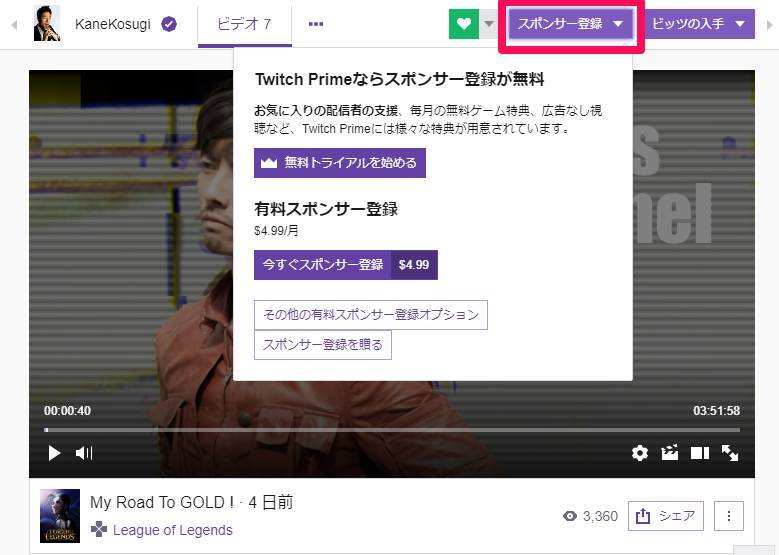Click the 有料スポンサー登録 heading
The width and height of the screenshot is (779, 555).
pyautogui.click(x=326, y=209)
